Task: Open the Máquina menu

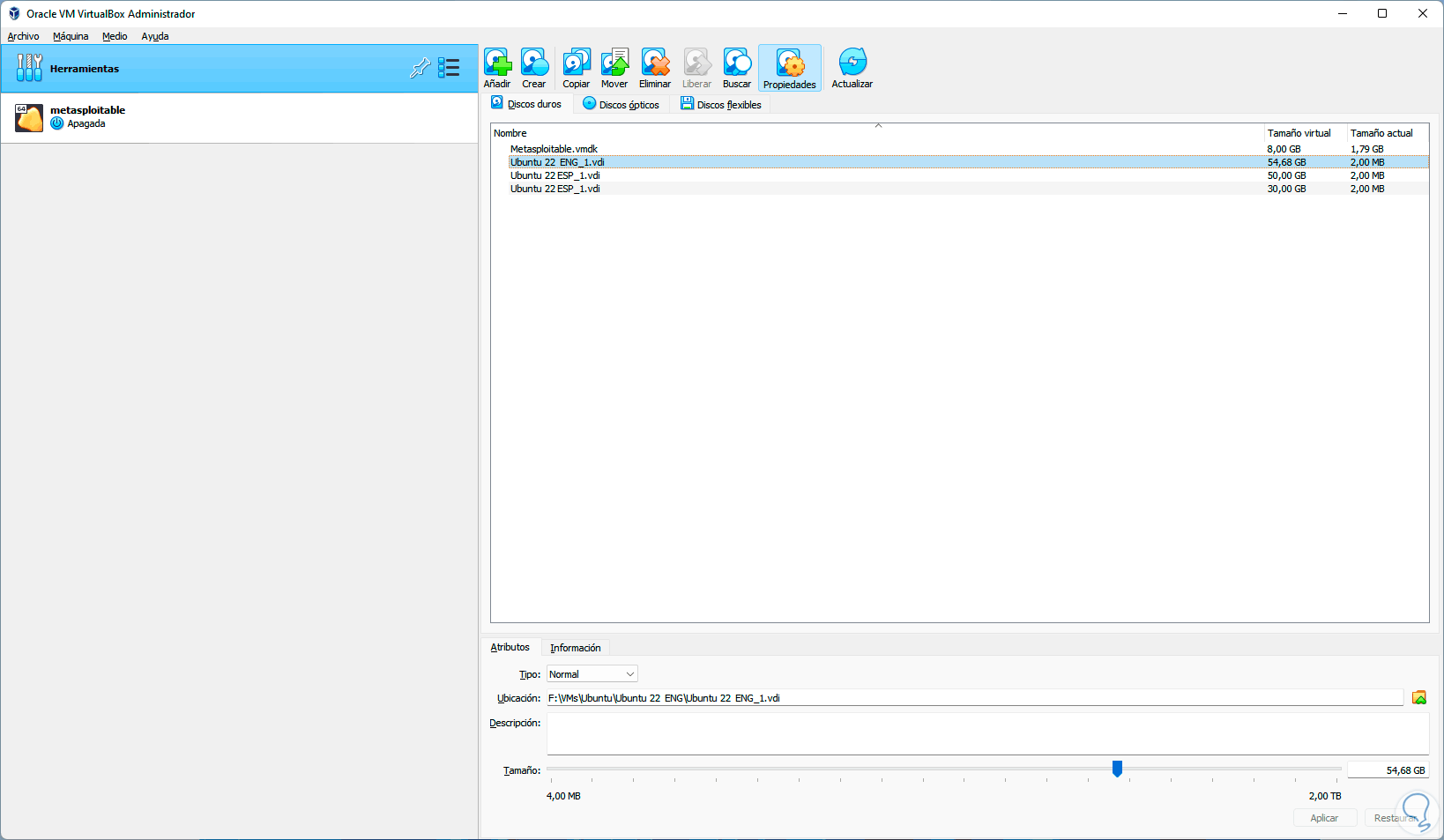Action: click(71, 36)
